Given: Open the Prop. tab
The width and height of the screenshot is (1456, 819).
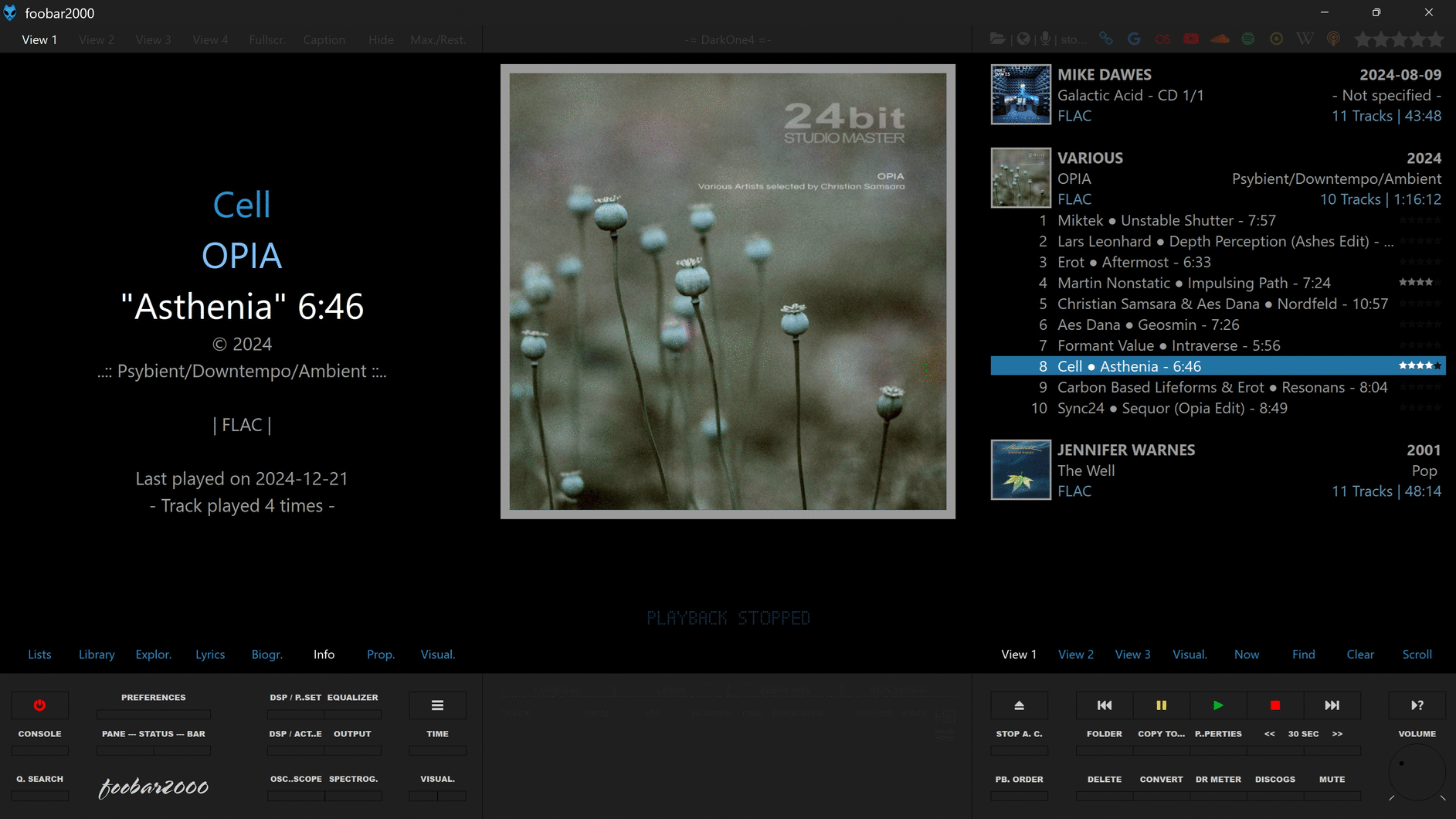Looking at the screenshot, I should pos(381,654).
